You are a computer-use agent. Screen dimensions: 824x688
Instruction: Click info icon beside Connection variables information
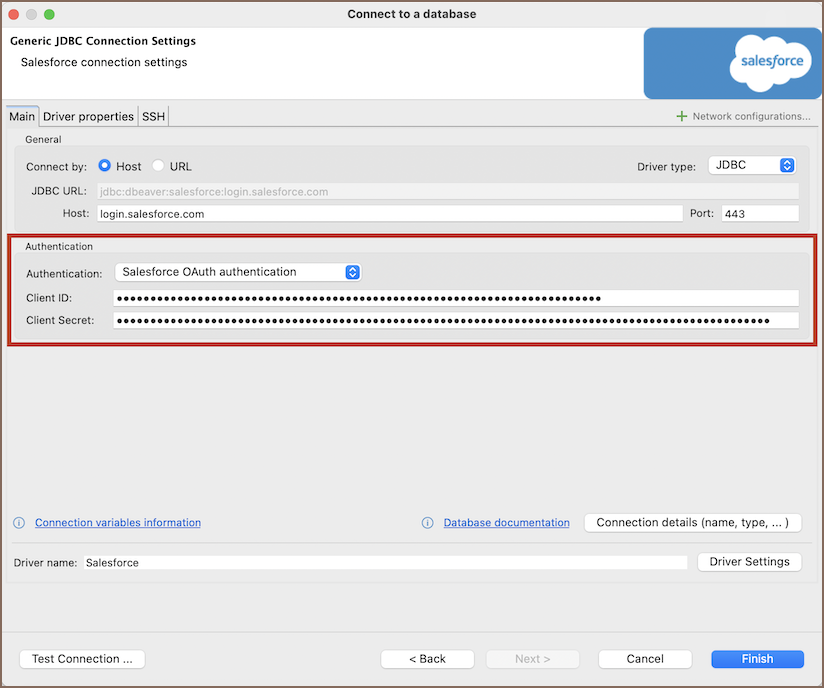click(x=19, y=523)
